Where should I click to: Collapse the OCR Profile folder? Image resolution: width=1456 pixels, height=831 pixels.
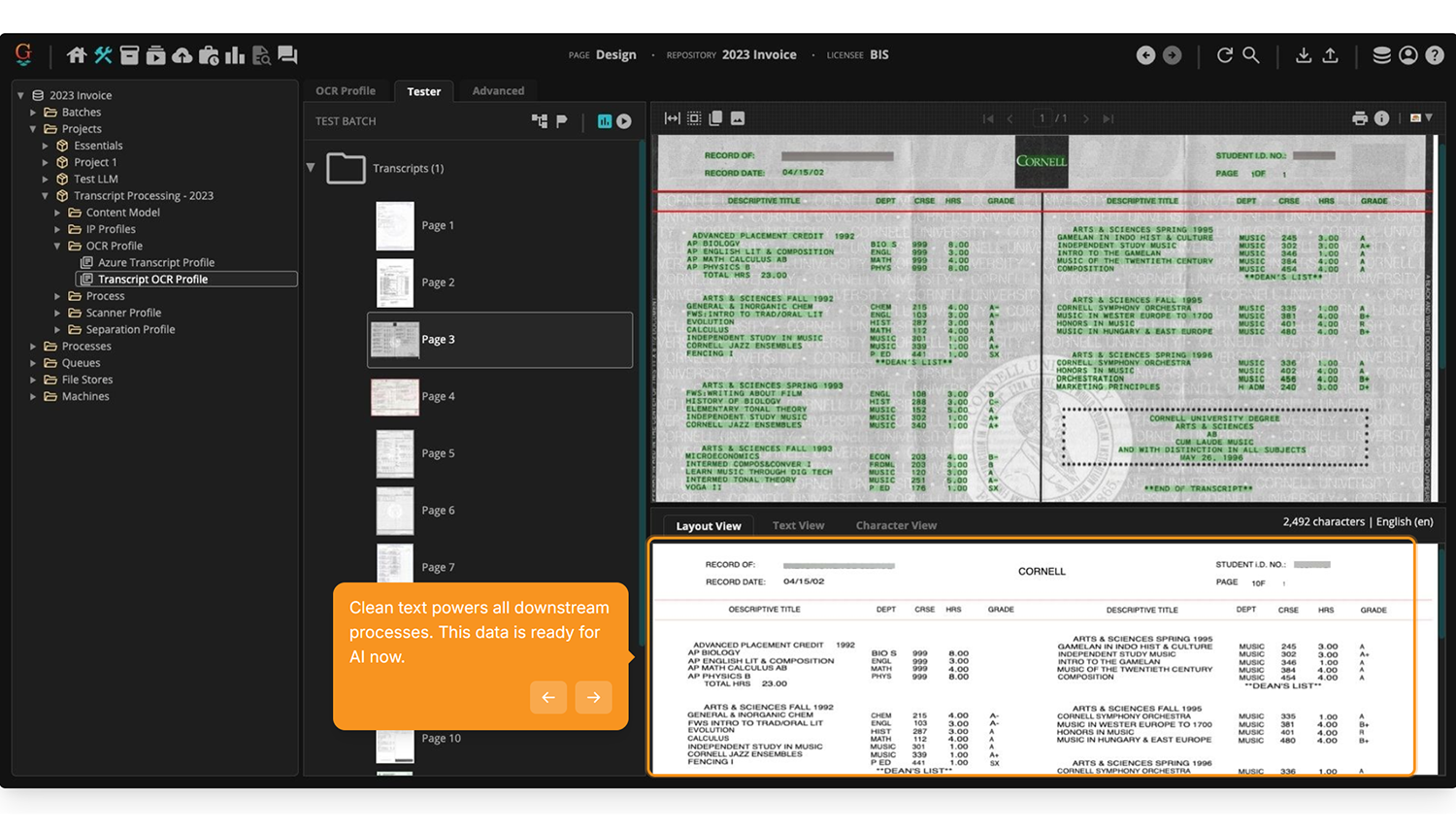57,246
